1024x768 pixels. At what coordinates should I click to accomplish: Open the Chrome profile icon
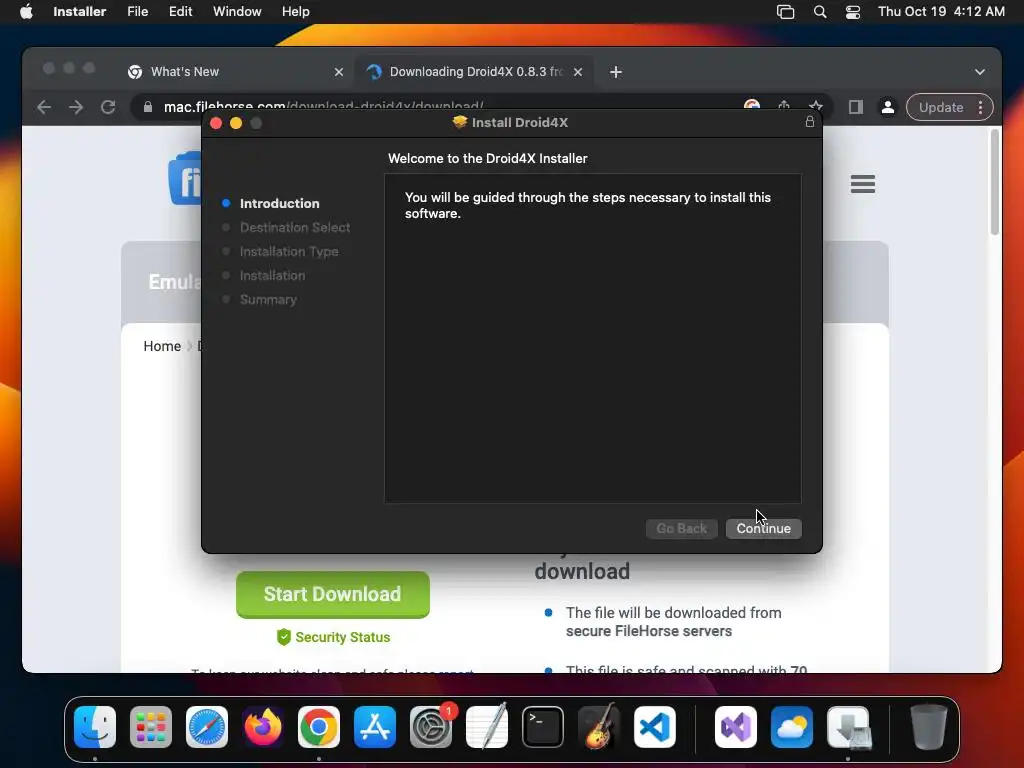tap(888, 107)
